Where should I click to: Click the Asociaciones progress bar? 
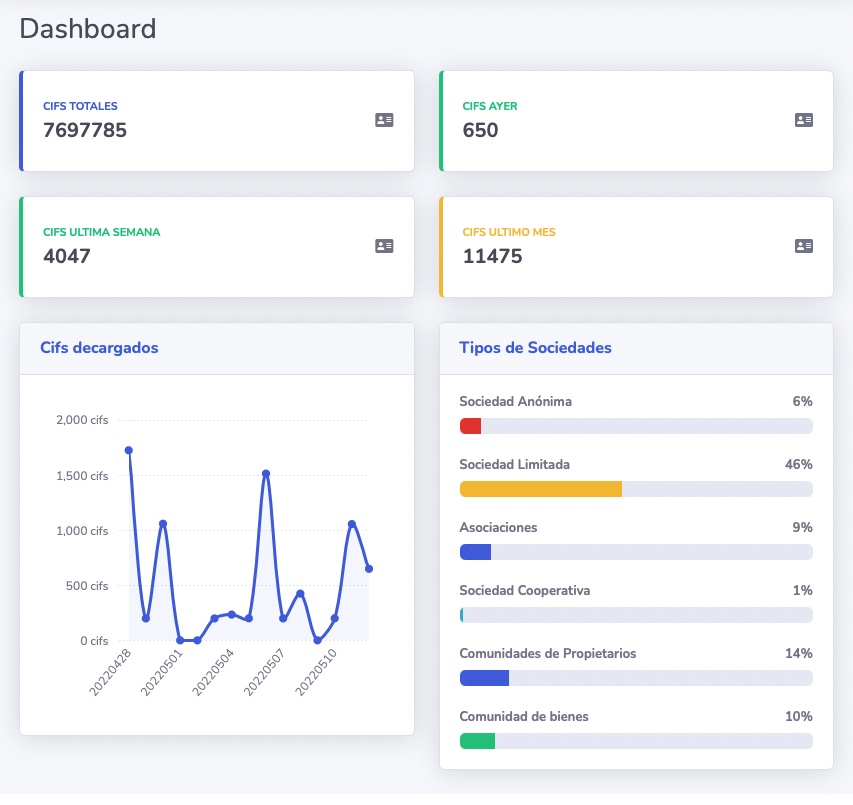tap(475, 552)
